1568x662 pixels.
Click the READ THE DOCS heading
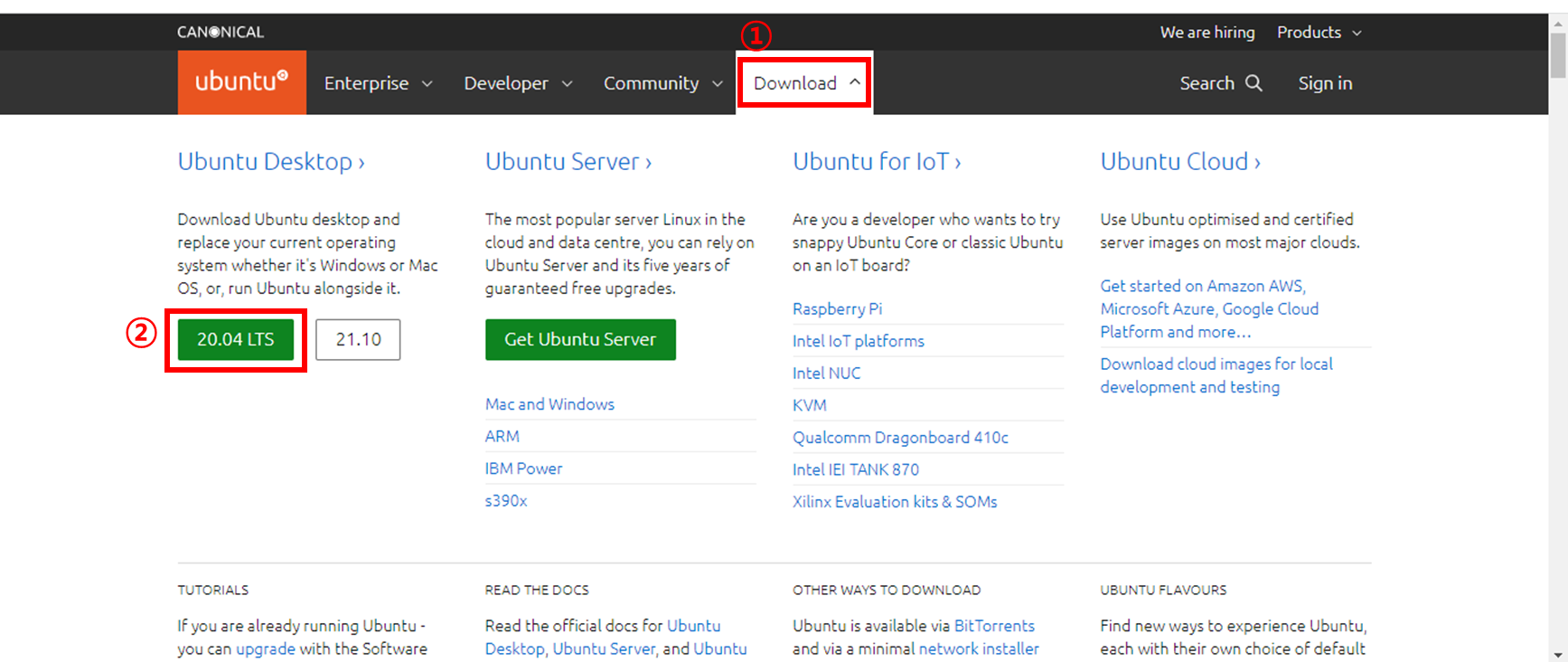537,590
